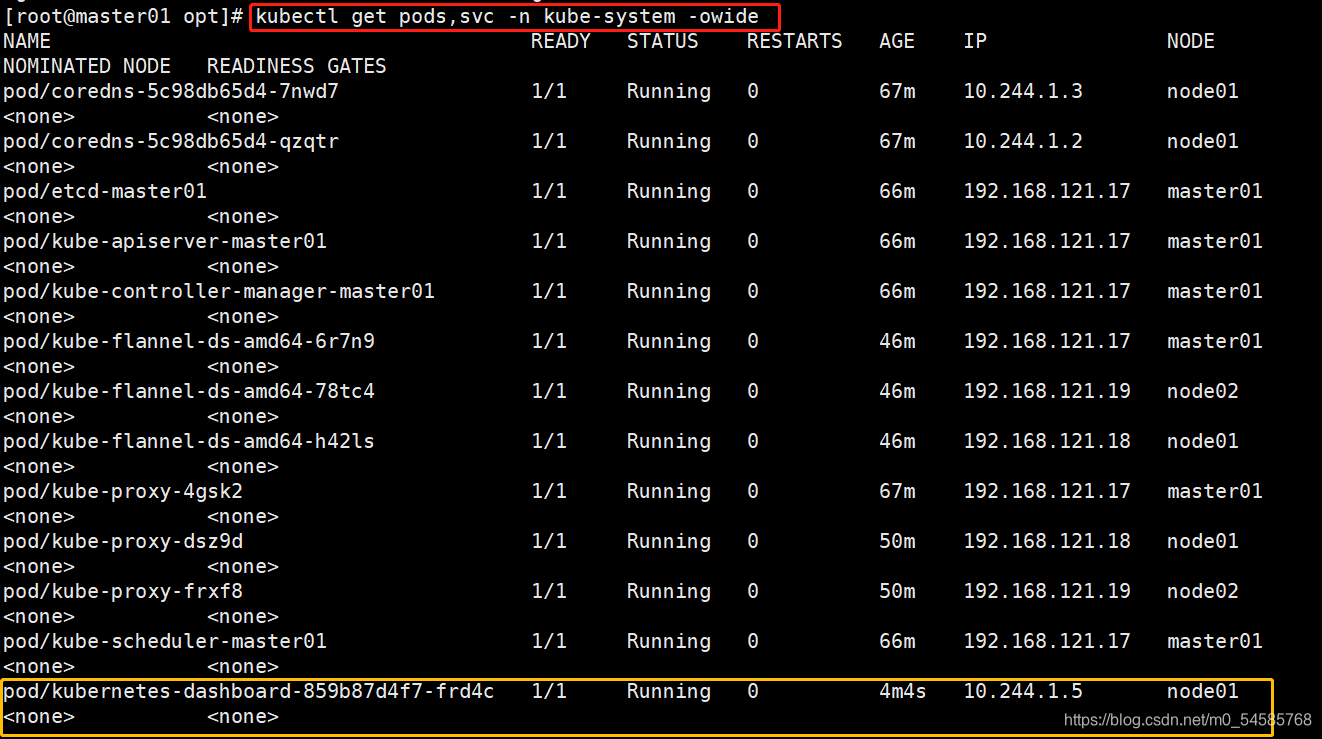Click restarts value 0 for kube-scheduler-master01
This screenshot has height=739, width=1322.
coord(753,641)
